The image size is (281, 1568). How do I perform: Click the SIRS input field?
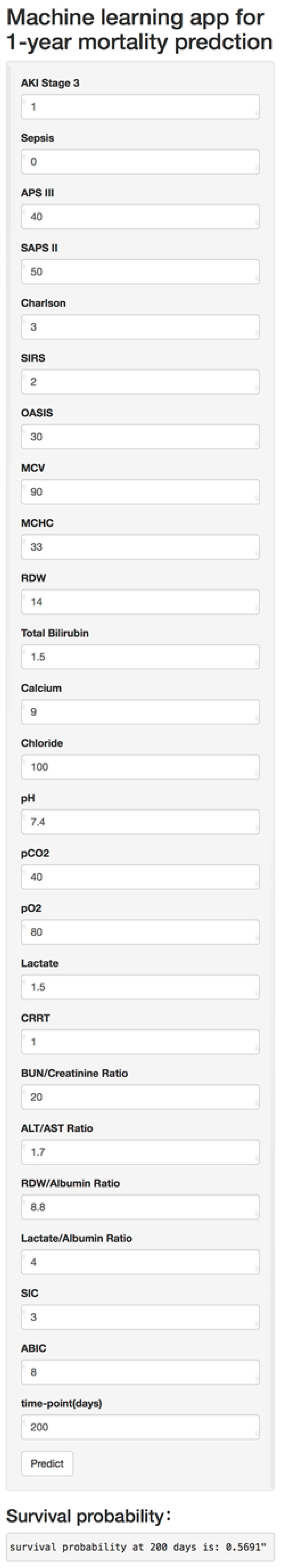pos(140,382)
